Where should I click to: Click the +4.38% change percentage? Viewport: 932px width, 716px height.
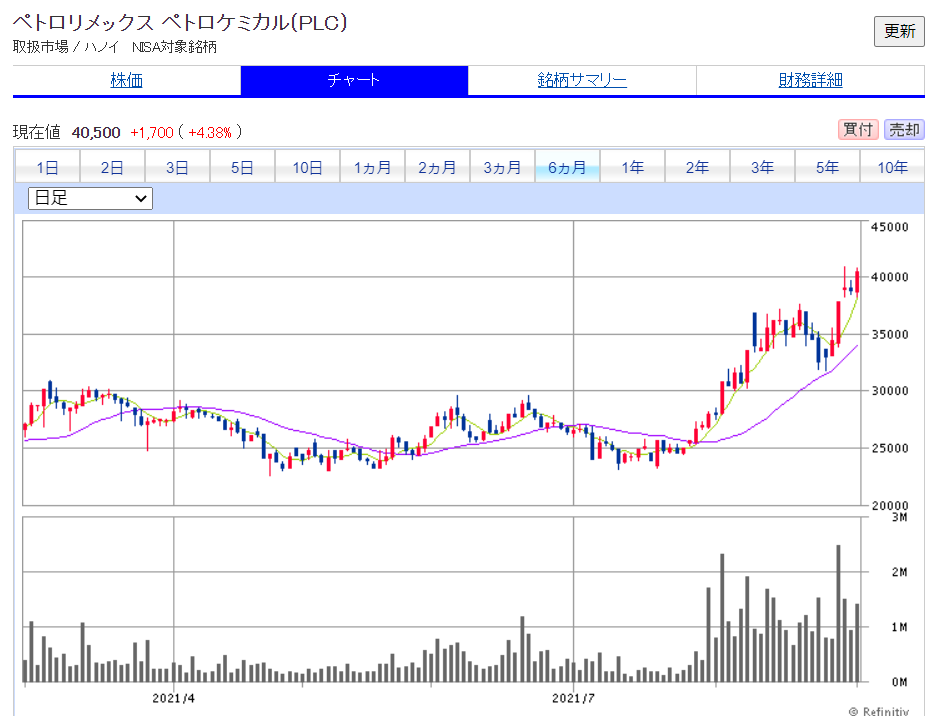click(210, 132)
